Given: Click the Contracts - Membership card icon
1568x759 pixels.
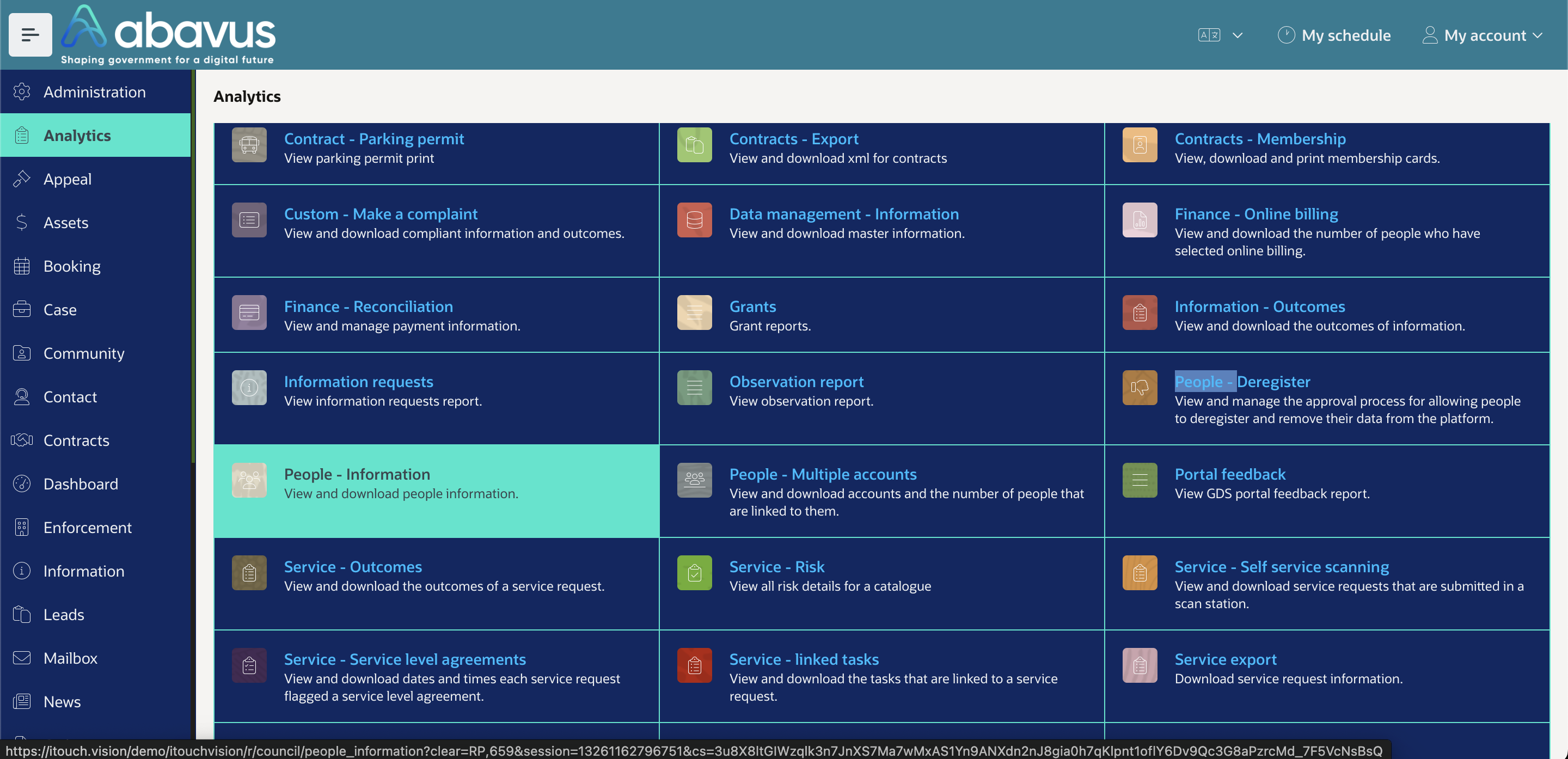Looking at the screenshot, I should pos(1140,145).
